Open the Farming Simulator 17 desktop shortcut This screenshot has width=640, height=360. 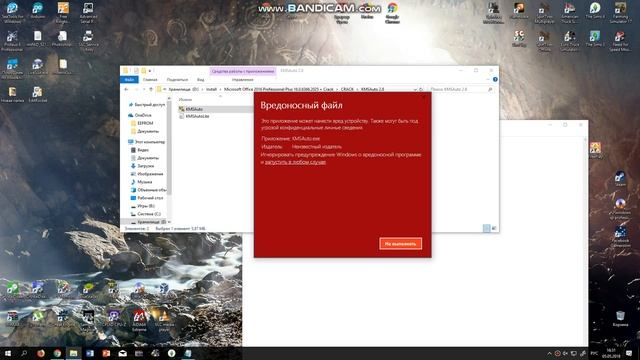coord(620,12)
